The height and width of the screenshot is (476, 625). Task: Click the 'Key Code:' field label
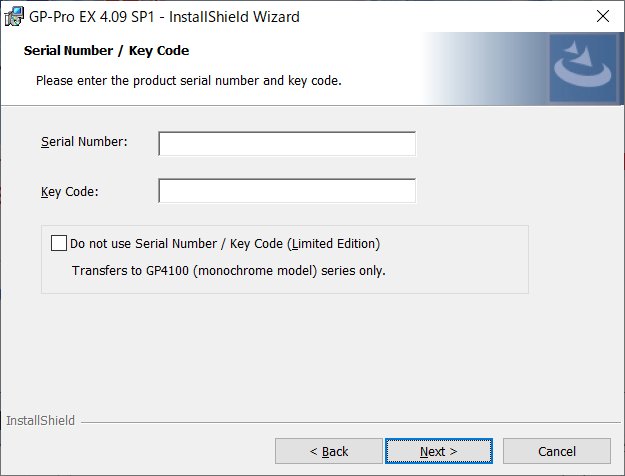(69, 192)
